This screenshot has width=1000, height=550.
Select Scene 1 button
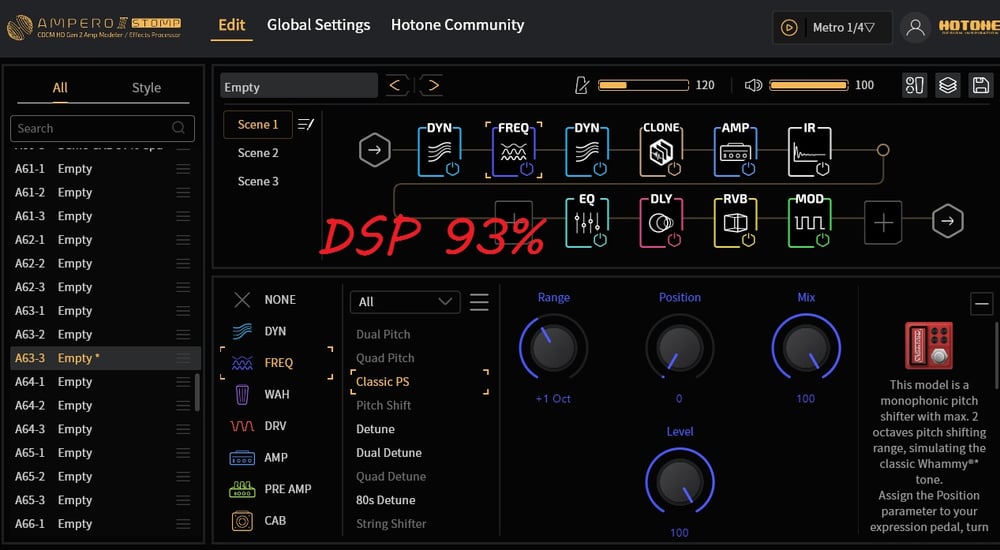tap(258, 124)
